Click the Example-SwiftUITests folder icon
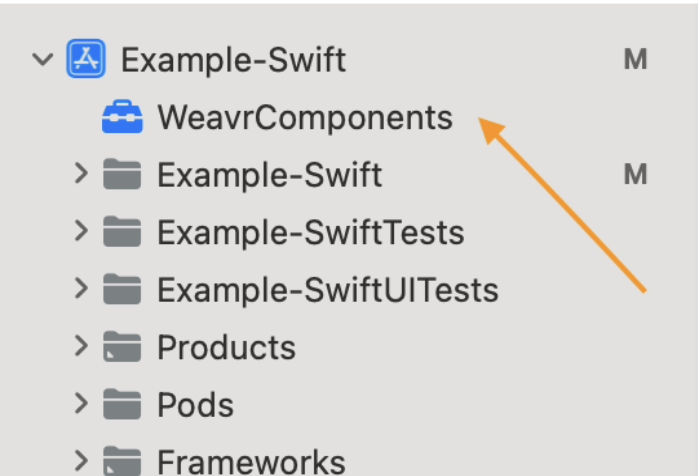 pyautogui.click(x=122, y=289)
